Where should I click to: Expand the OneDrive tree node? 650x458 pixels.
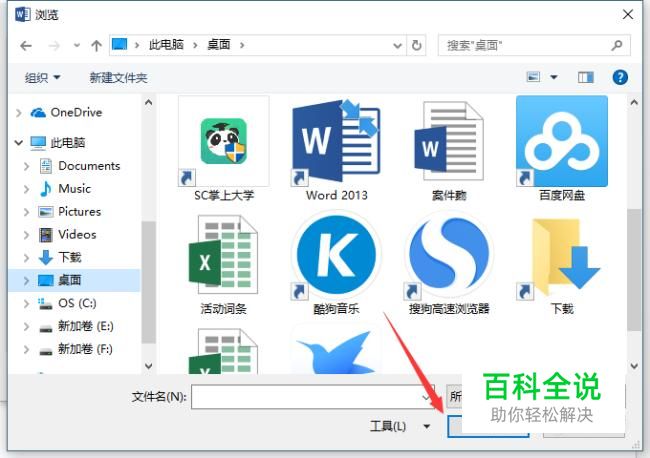click(x=19, y=113)
